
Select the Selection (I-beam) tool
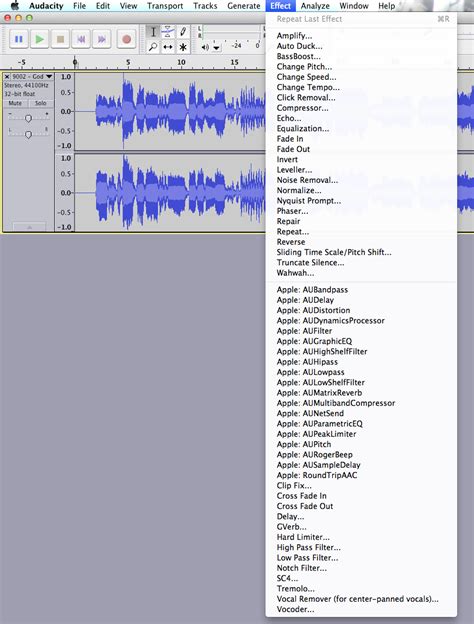pos(153,32)
